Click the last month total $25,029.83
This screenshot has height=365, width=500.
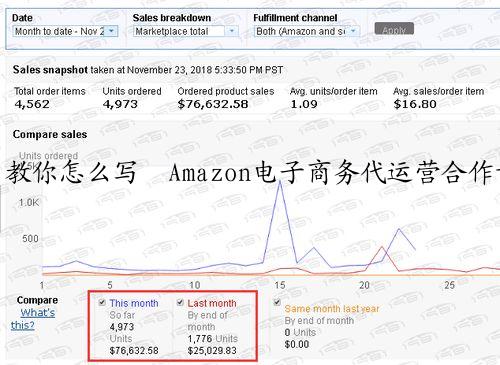(212, 351)
